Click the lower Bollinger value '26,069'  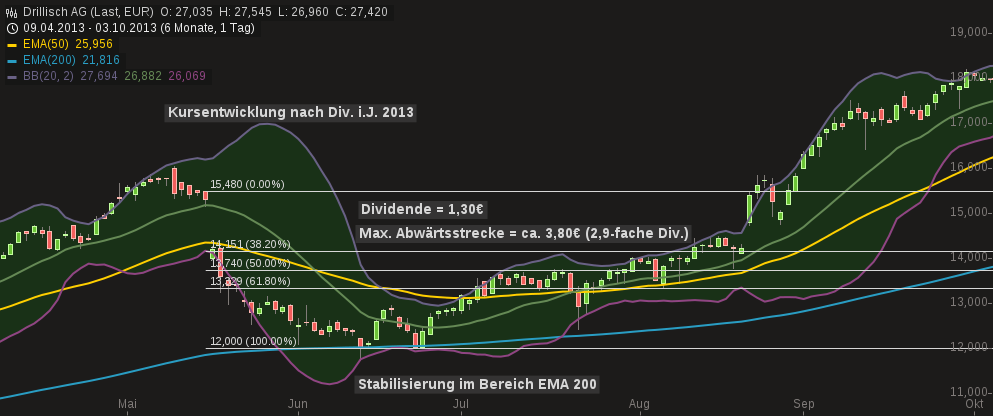pyautogui.click(x=187, y=76)
